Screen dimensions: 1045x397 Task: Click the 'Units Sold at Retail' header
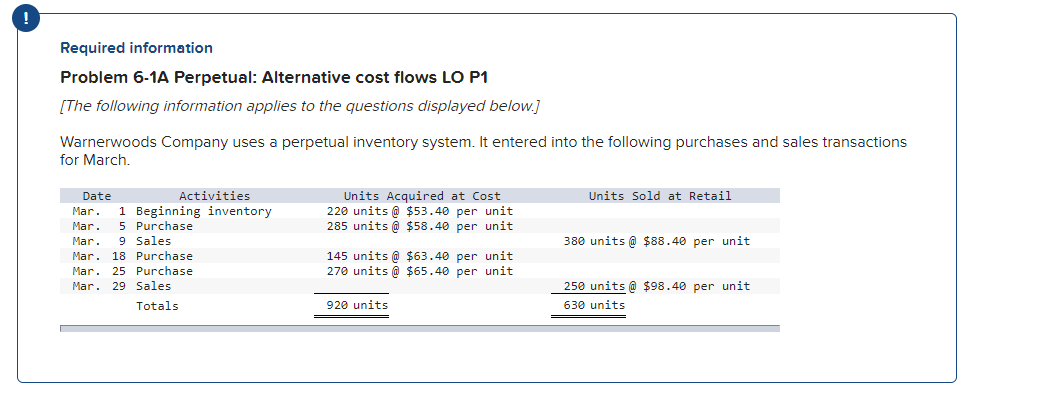[x=660, y=196]
